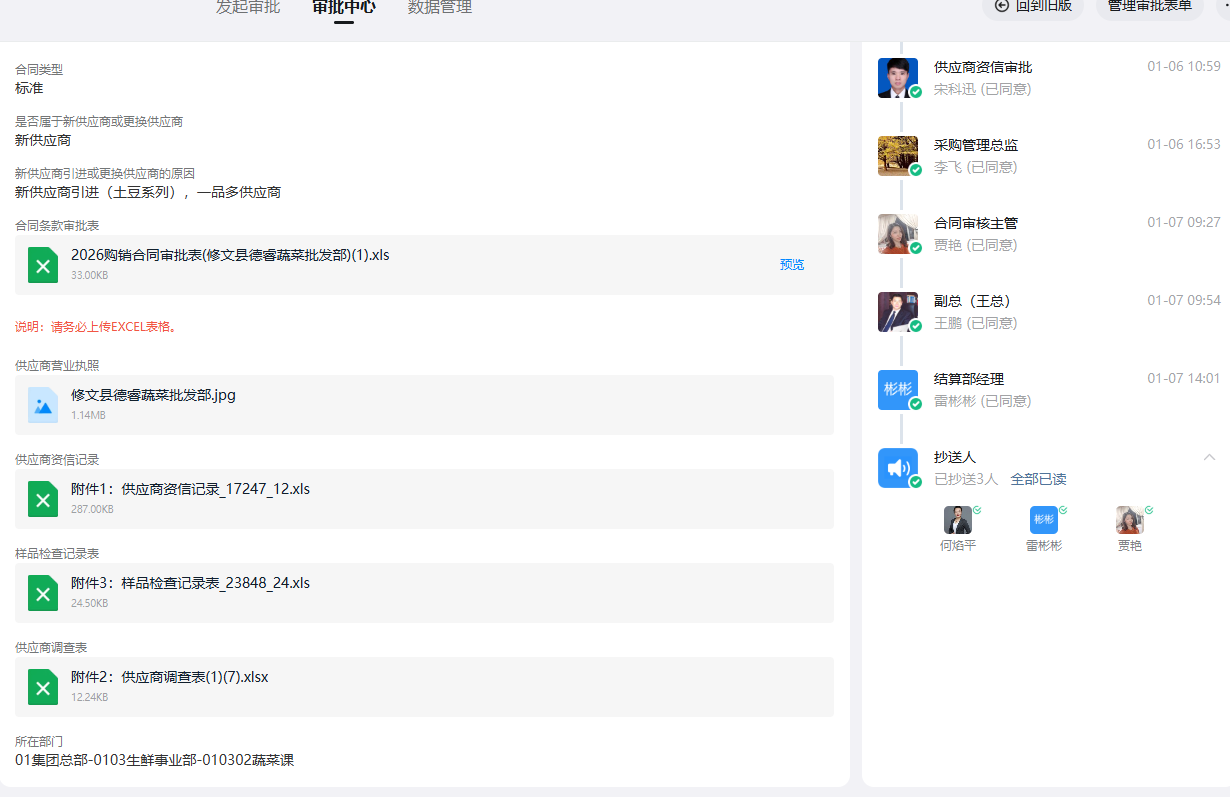Click the 回到旧版 button
The width and height of the screenshot is (1230, 797).
1033,6
